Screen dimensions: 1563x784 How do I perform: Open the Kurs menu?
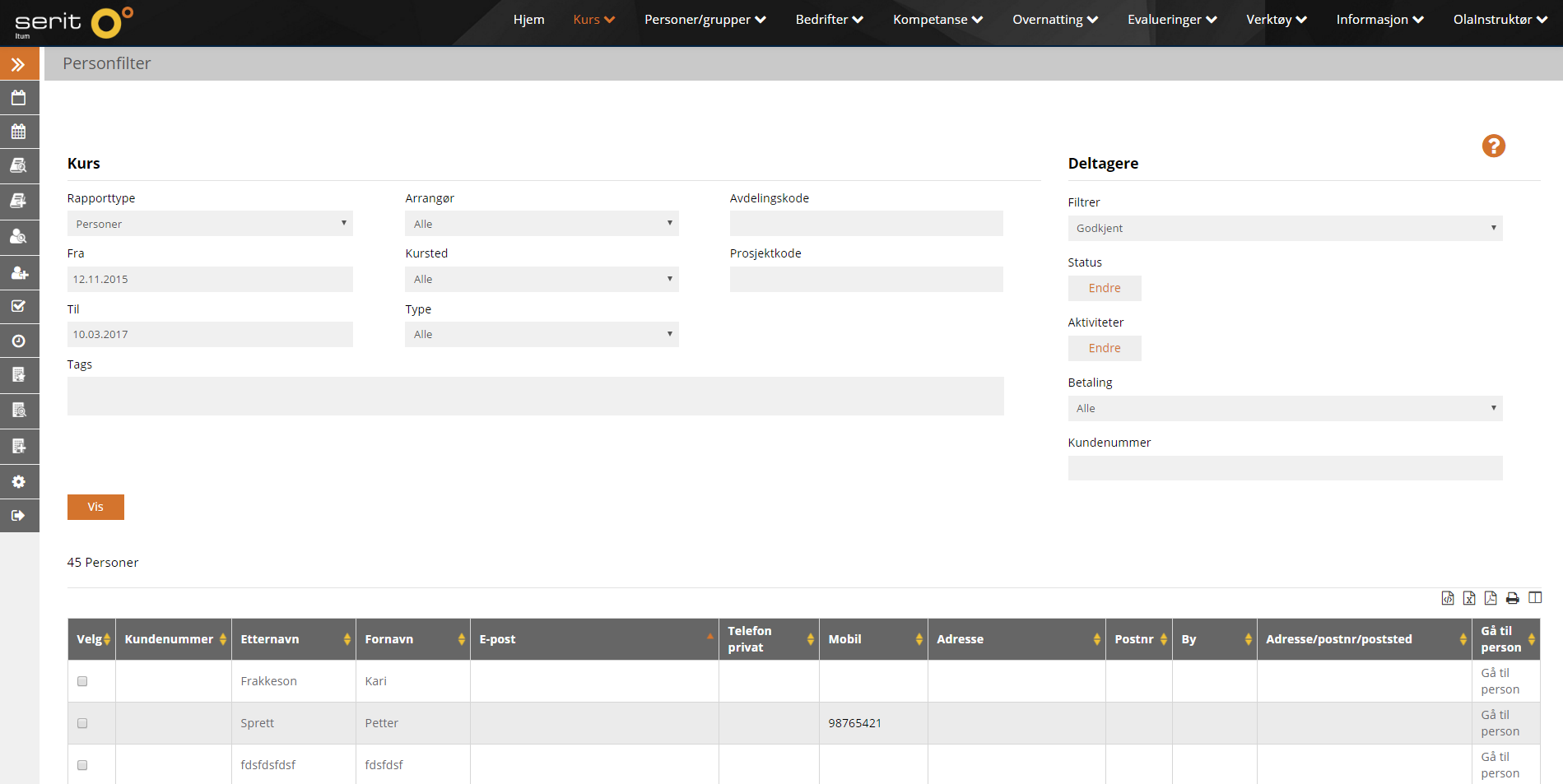pos(594,20)
